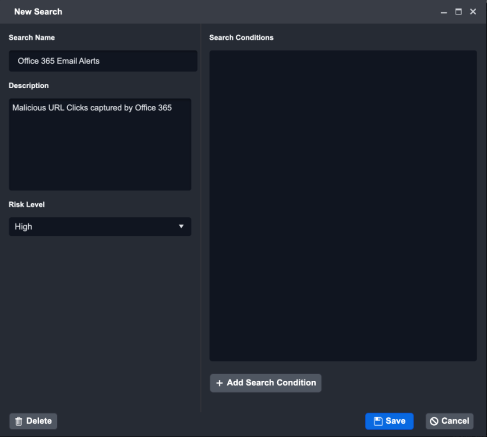Click the prohibited circle icon on Cancel
This screenshot has height=437, width=487.
pyautogui.click(x=434, y=421)
